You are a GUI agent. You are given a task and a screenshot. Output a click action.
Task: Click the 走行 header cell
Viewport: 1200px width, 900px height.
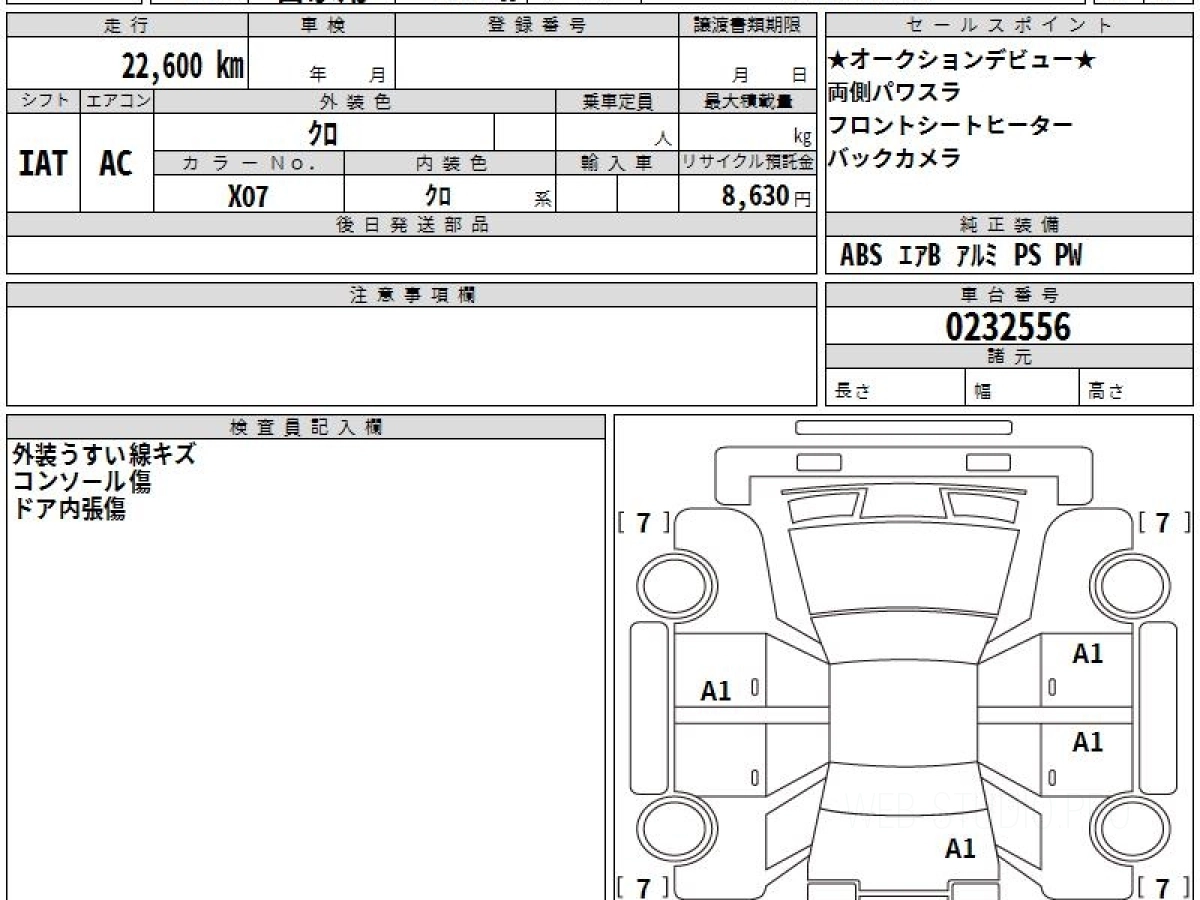[127, 26]
